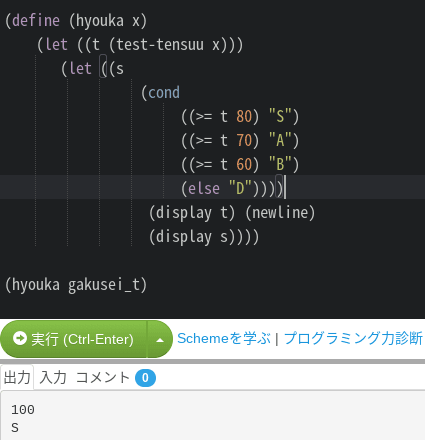Image resolution: width=425 pixels, height=440 pixels.
Task: Click the number 70 in the condition
Action: 244,140
